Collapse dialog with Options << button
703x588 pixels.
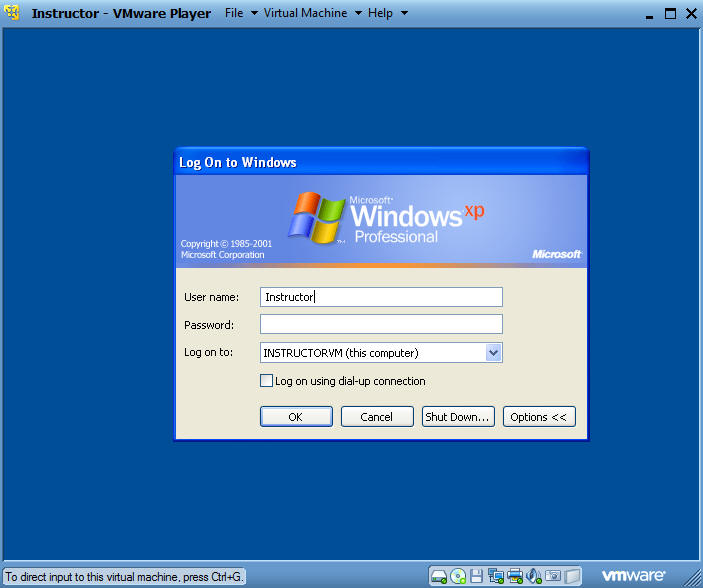(539, 417)
